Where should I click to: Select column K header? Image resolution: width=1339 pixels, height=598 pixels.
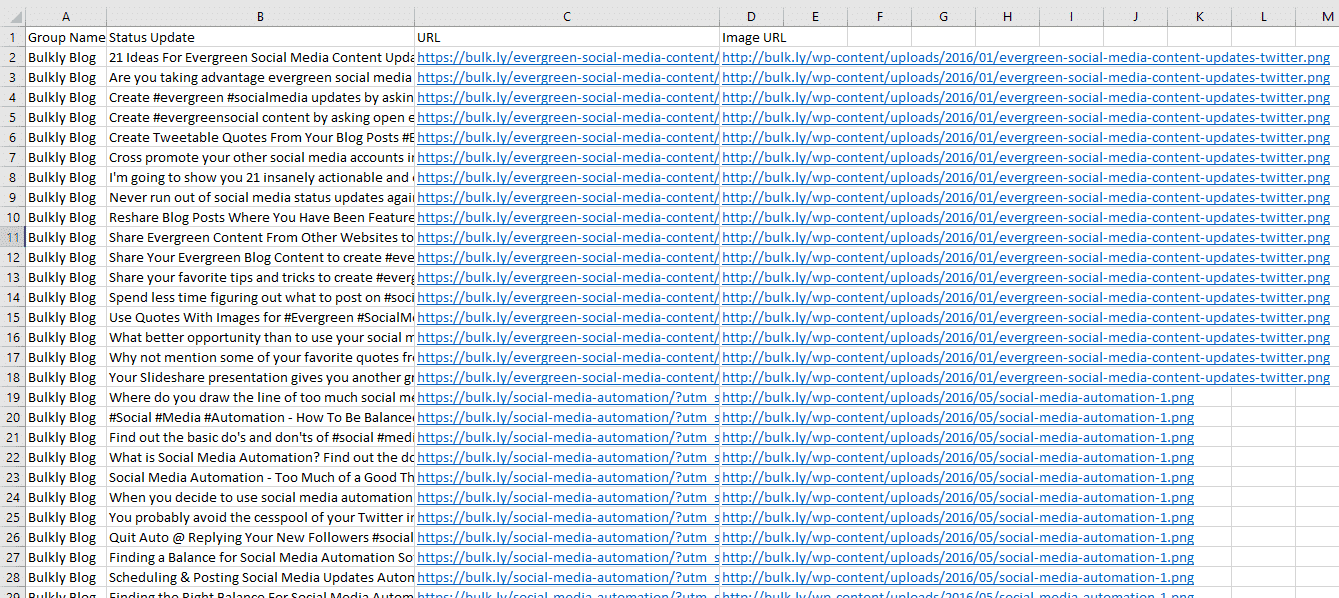pyautogui.click(x=1199, y=16)
